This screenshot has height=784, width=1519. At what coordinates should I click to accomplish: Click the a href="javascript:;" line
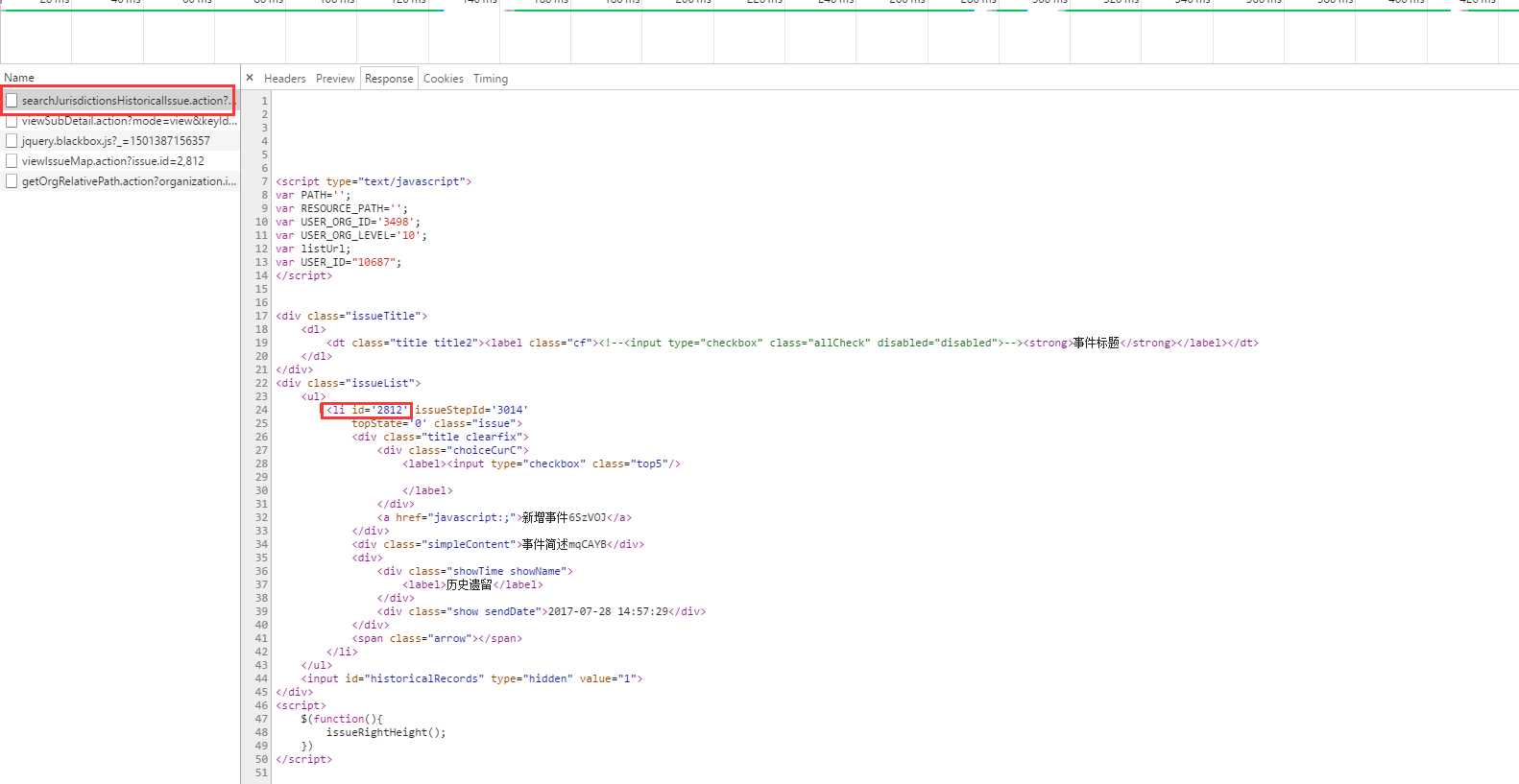click(x=504, y=517)
